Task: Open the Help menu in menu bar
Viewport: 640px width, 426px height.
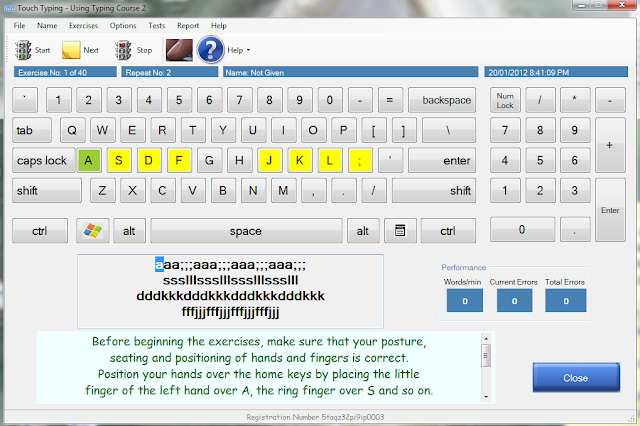Action: [x=219, y=26]
